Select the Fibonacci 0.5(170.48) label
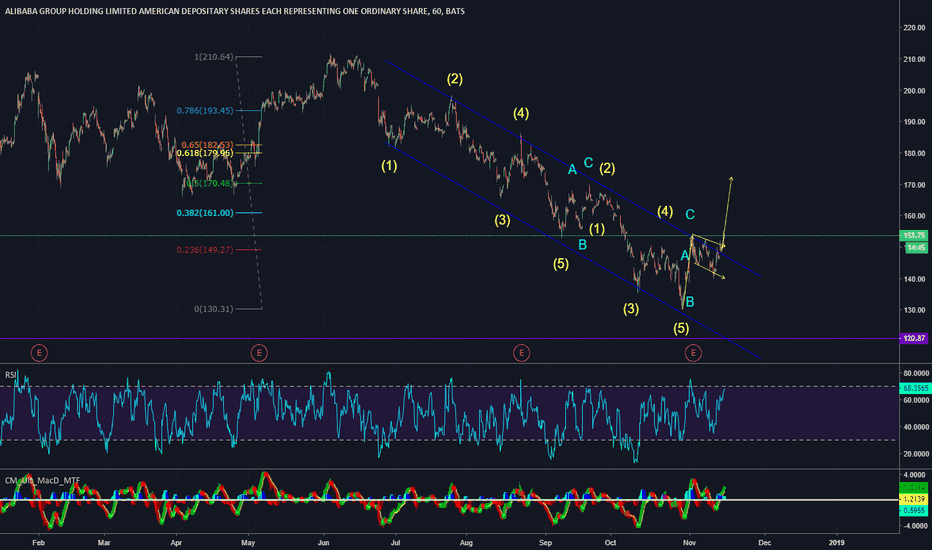932x550 pixels. tap(208, 183)
